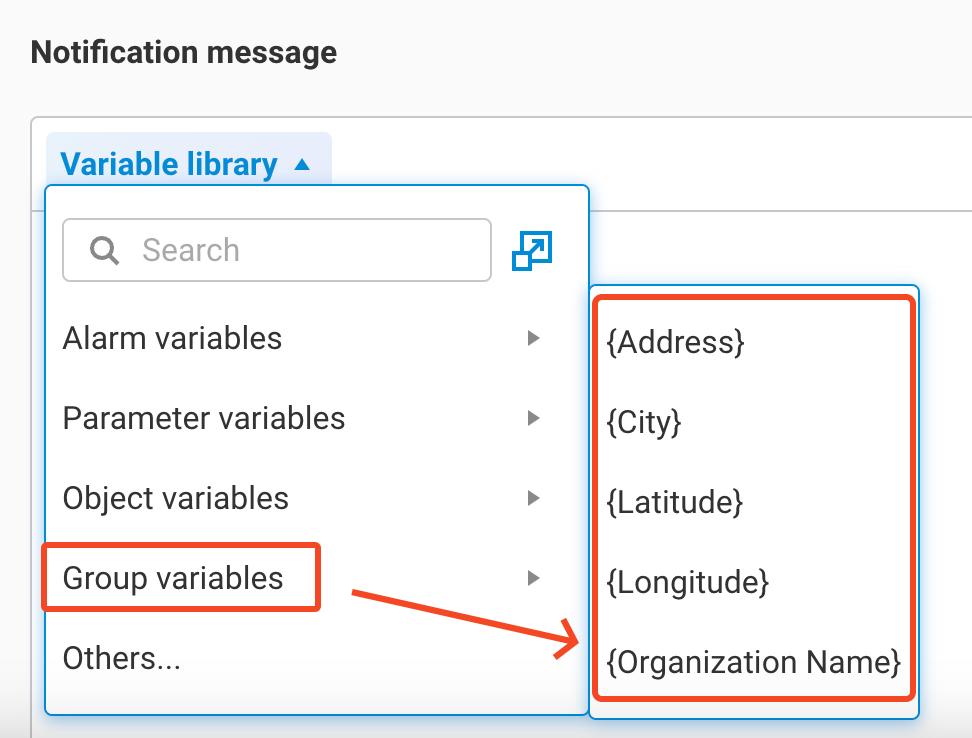Viewport: 972px width, 738px height.
Task: Open the Alarm variables submenu
Action: (172, 338)
